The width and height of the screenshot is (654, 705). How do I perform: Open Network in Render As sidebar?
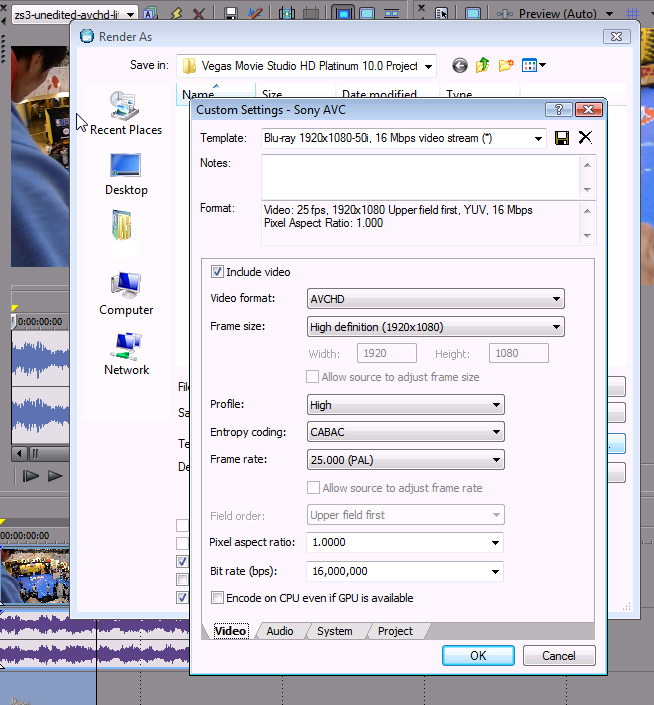(x=126, y=354)
